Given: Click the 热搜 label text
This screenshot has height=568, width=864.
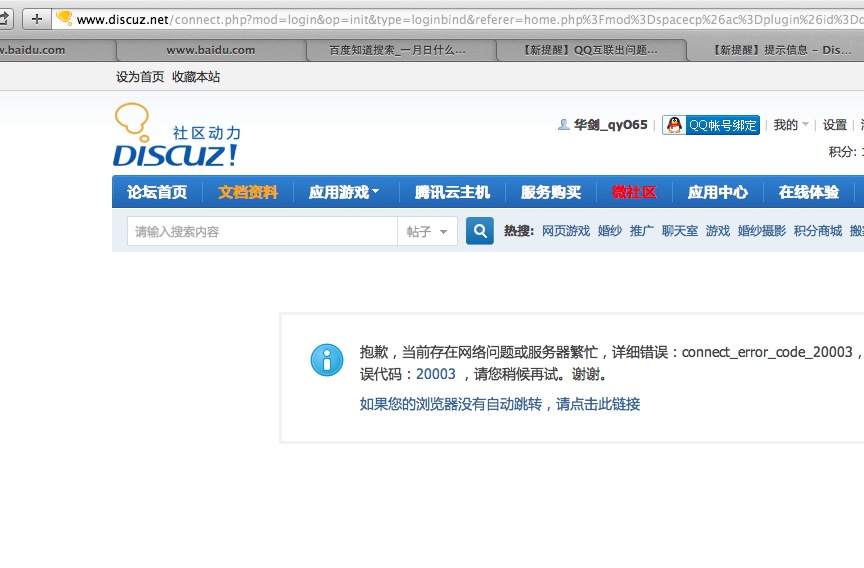Looking at the screenshot, I should point(519,231).
